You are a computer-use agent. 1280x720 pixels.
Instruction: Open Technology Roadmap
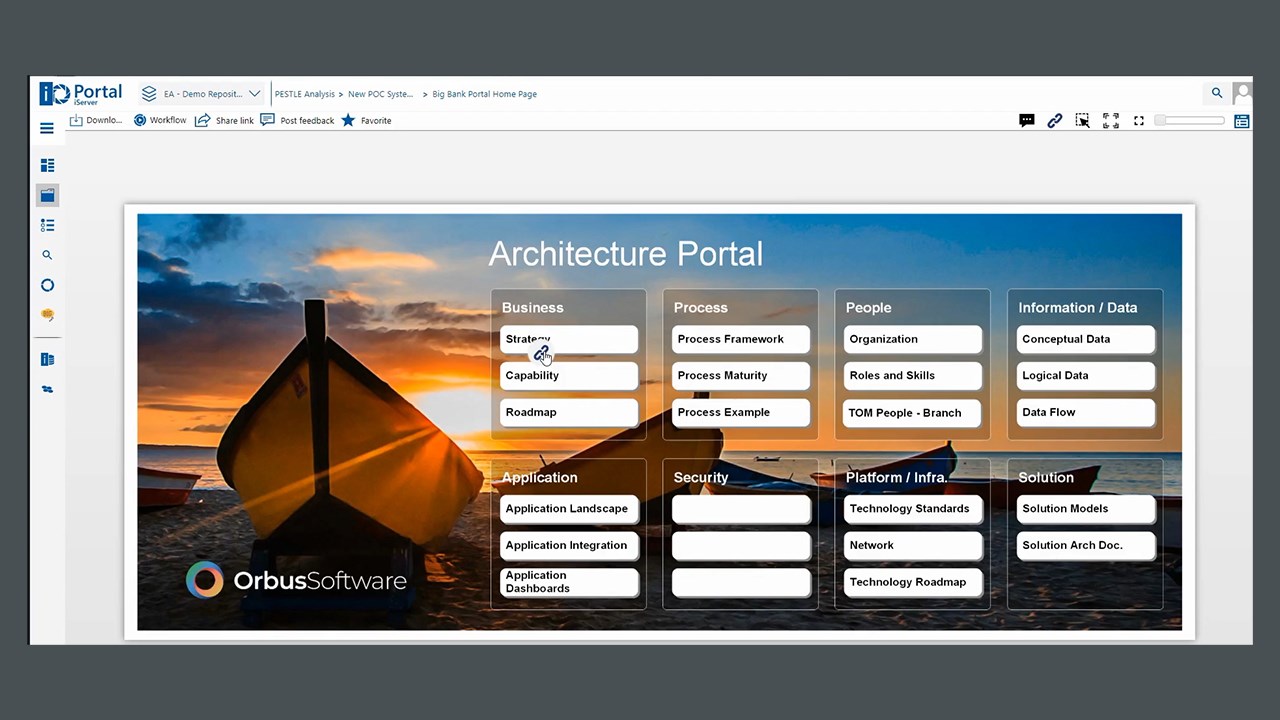pos(913,582)
